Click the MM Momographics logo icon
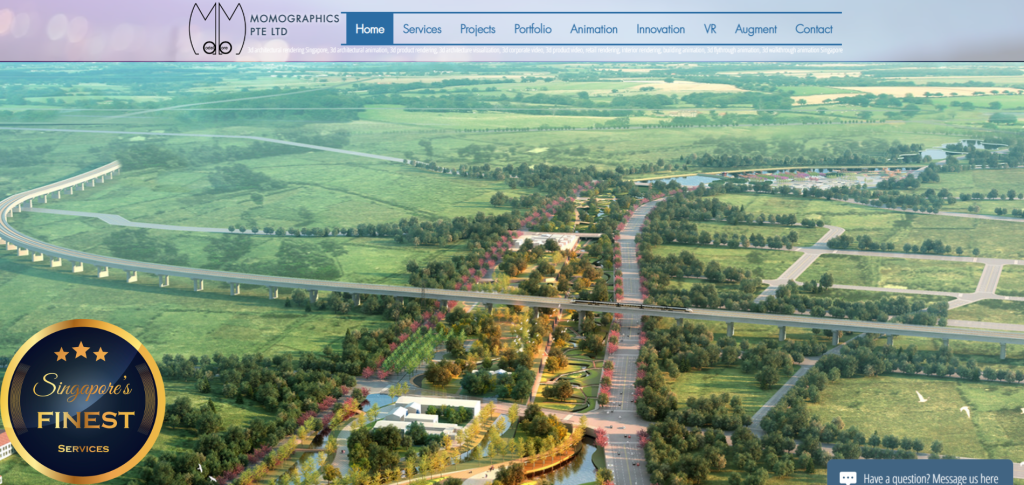The height and width of the screenshot is (485, 1024). pos(216,28)
